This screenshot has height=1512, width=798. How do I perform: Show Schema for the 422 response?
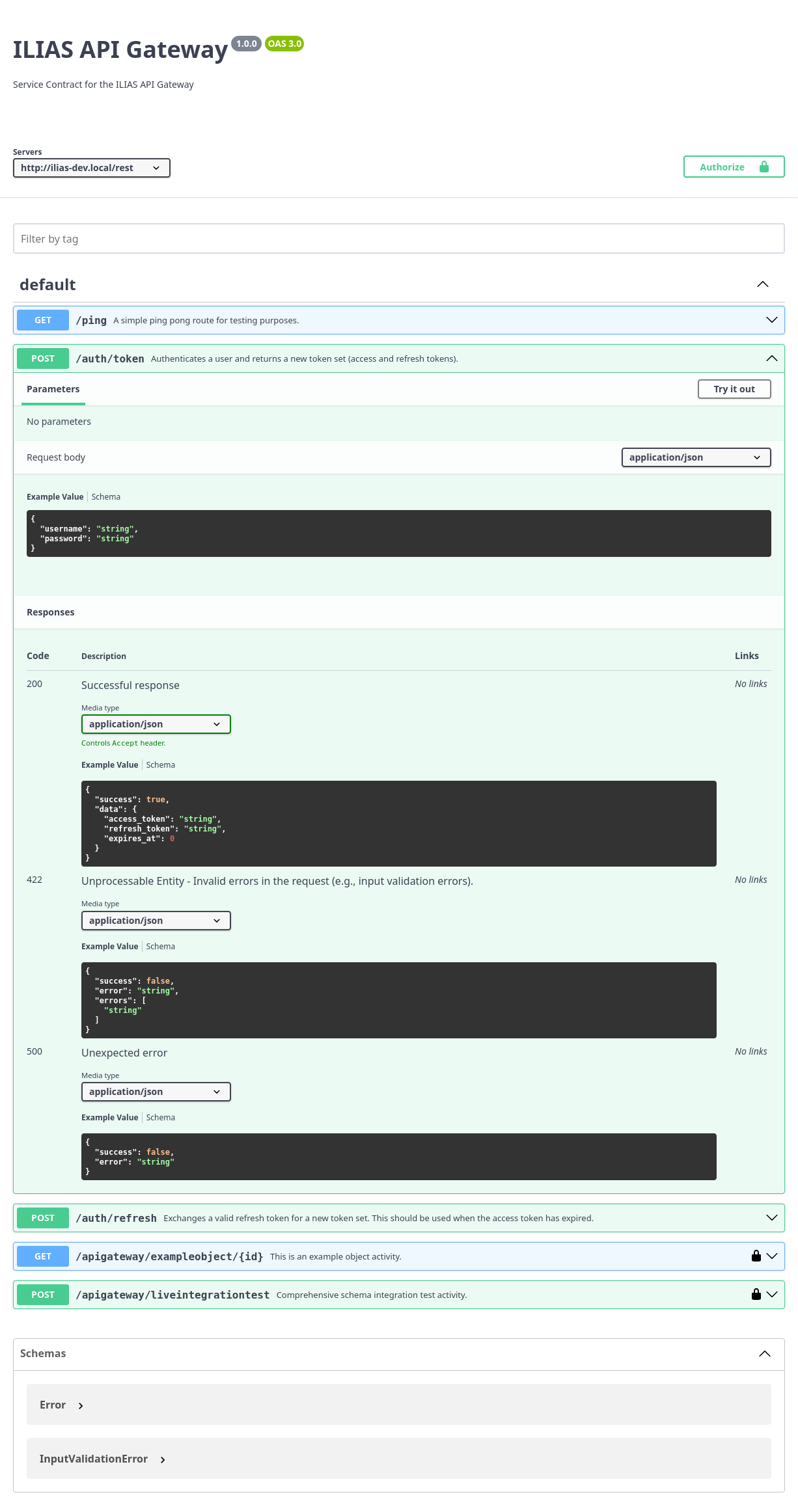point(161,947)
